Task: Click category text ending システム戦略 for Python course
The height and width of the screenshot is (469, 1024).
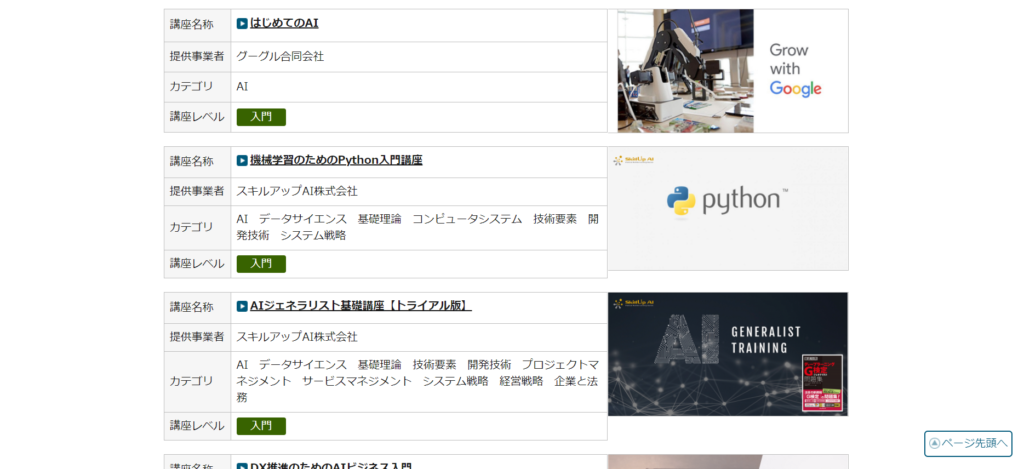Action: tap(417, 227)
